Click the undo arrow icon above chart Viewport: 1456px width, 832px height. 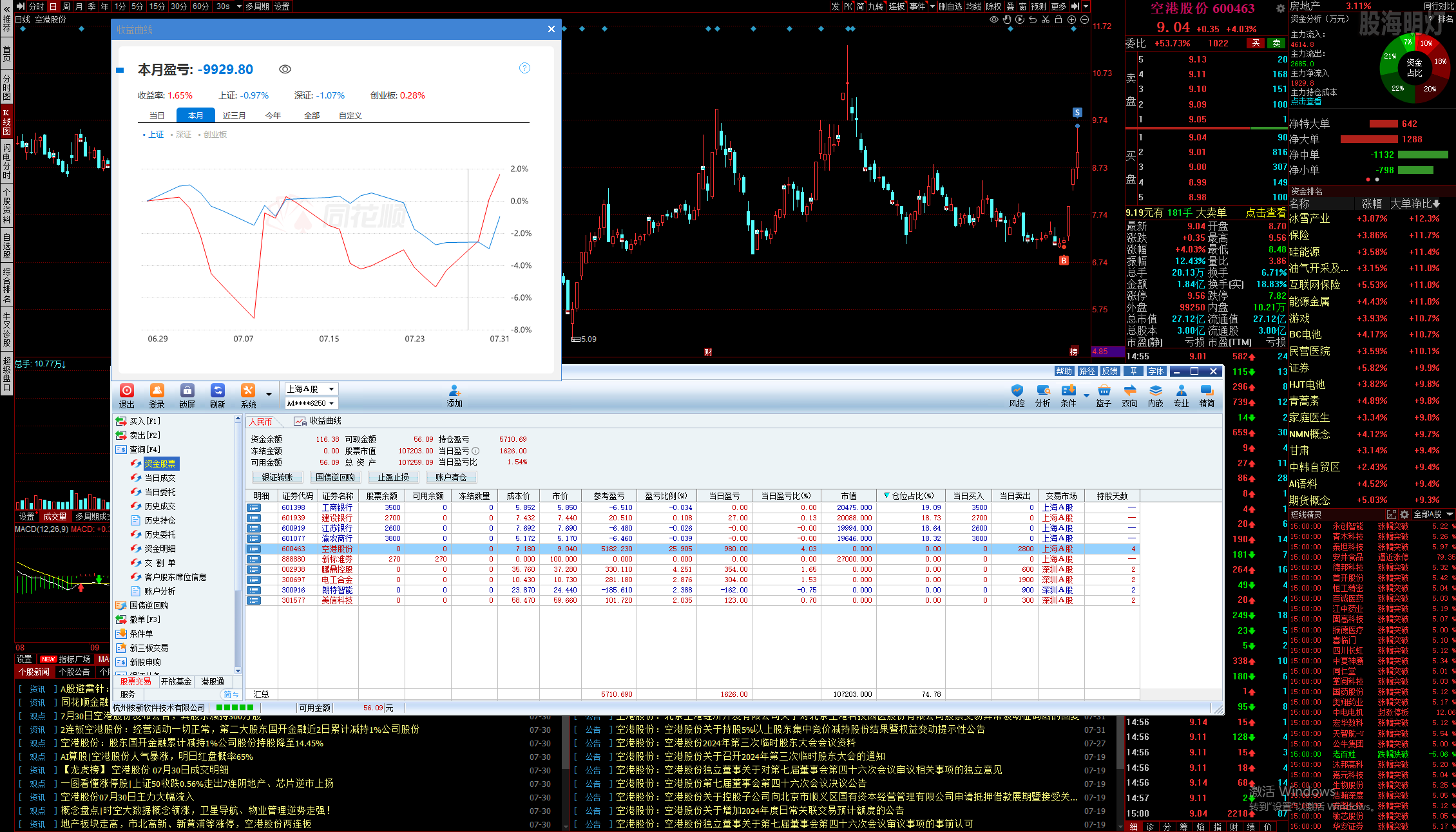tap(1033, 19)
